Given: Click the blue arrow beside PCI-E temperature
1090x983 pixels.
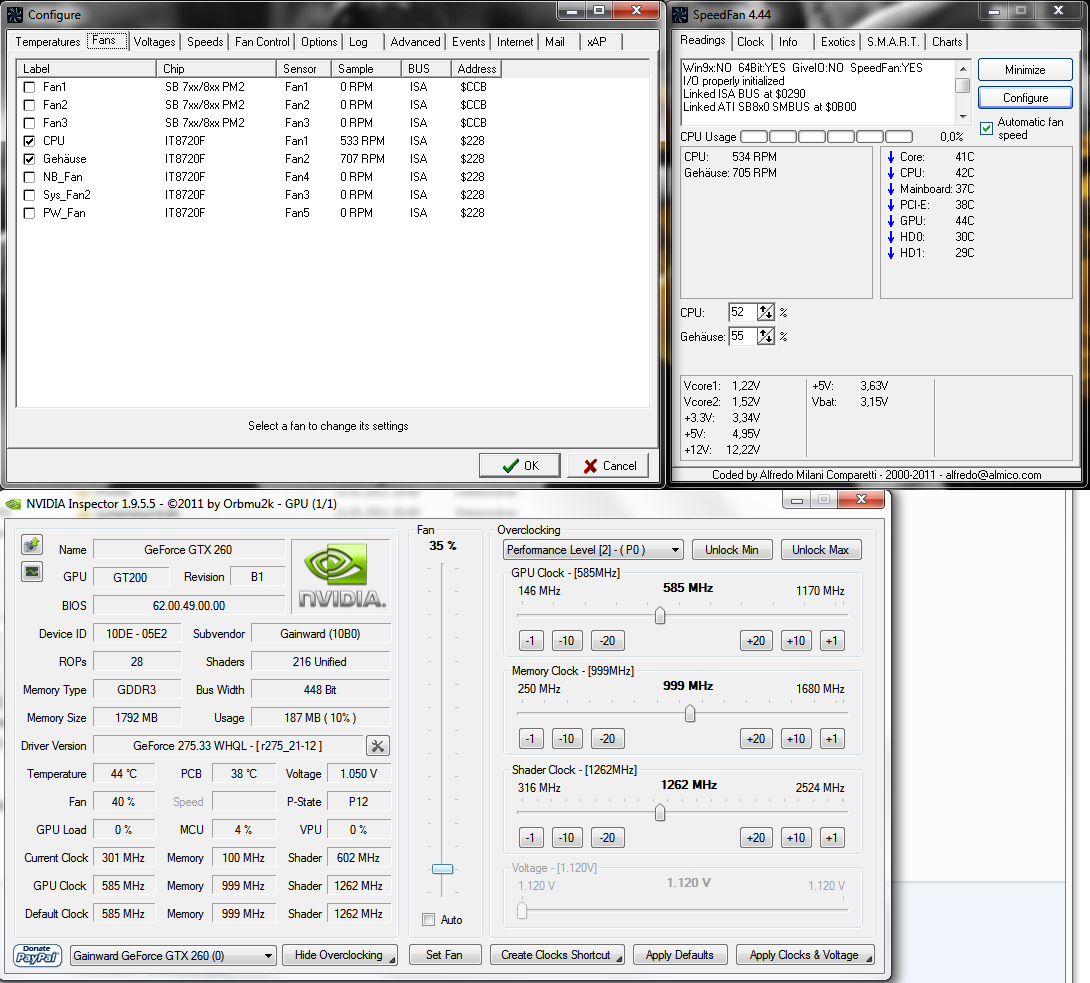Looking at the screenshot, I should tap(890, 205).
